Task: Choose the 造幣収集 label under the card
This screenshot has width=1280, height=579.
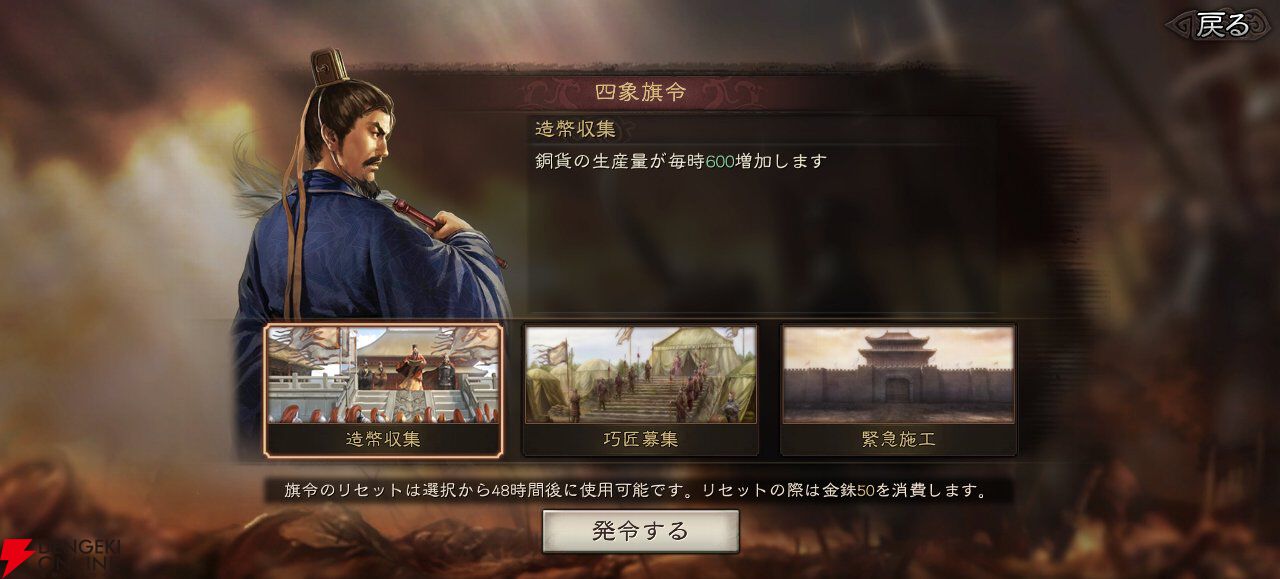Action: pyautogui.click(x=383, y=439)
